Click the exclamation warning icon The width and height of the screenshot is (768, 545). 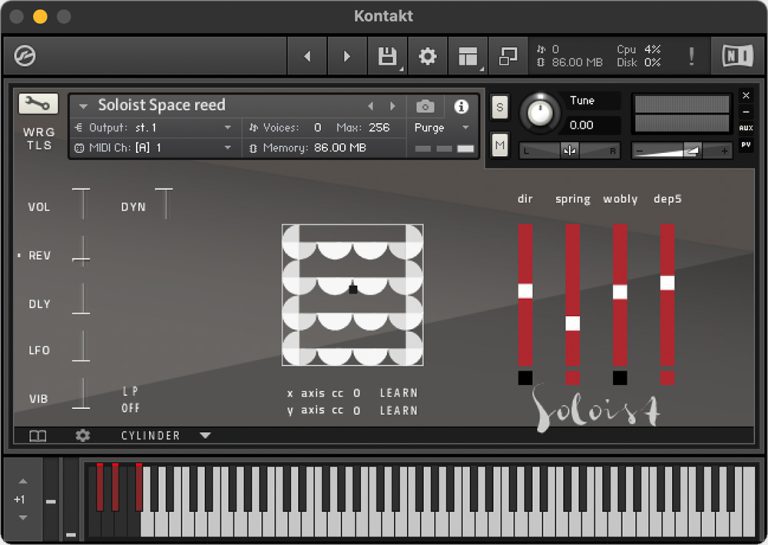[x=691, y=57]
